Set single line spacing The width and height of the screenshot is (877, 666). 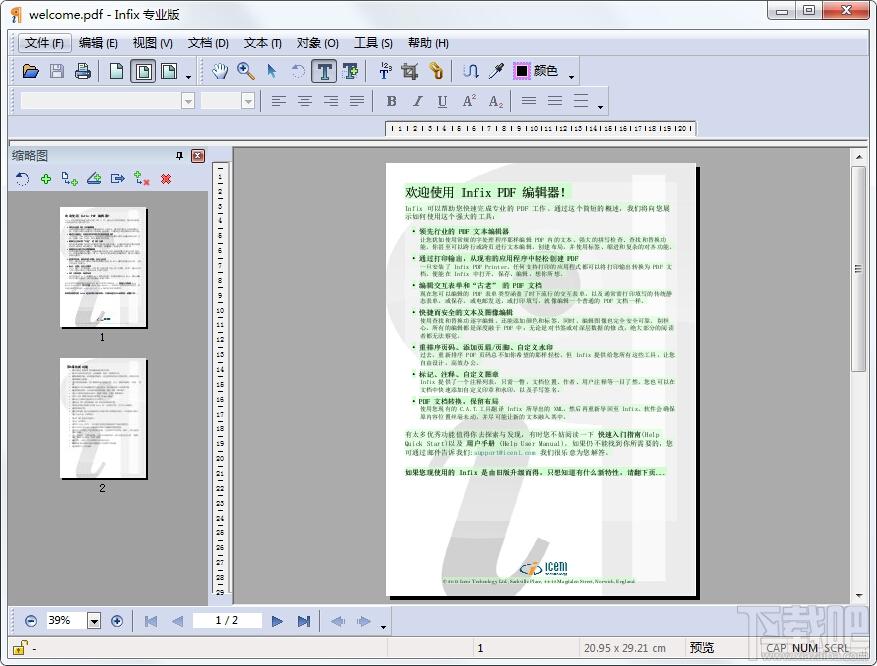(529, 101)
